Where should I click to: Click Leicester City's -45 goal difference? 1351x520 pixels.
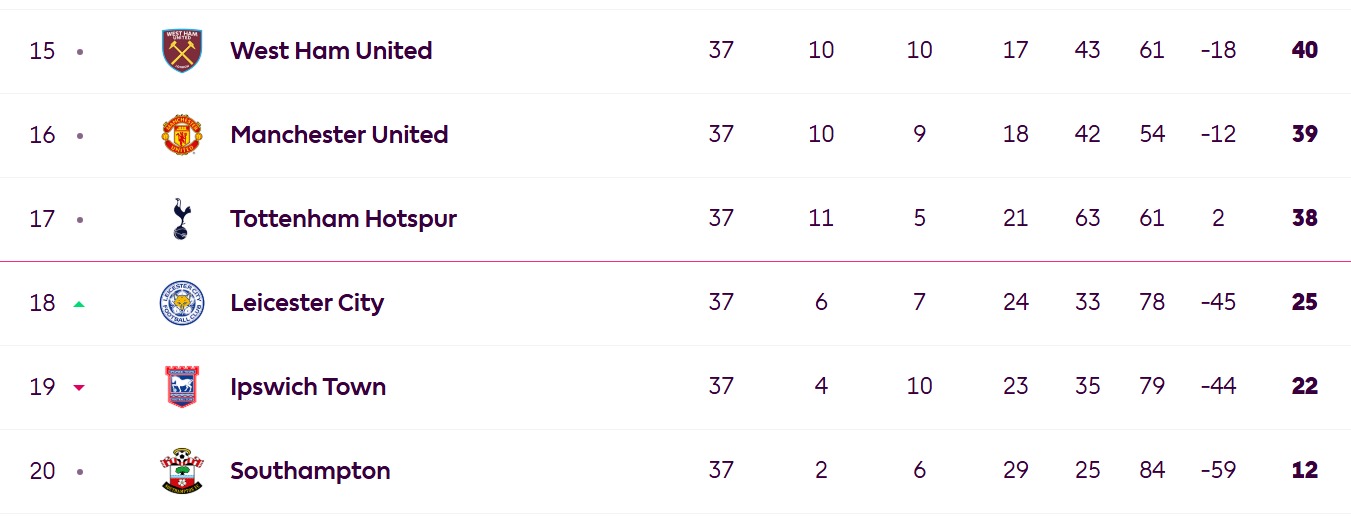pos(1218,302)
